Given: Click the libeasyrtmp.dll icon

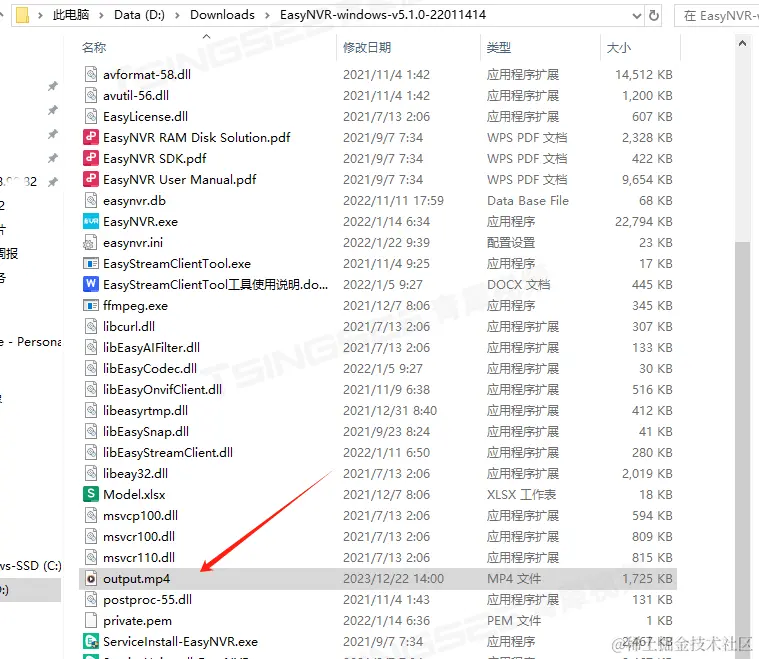Looking at the screenshot, I should point(91,411).
